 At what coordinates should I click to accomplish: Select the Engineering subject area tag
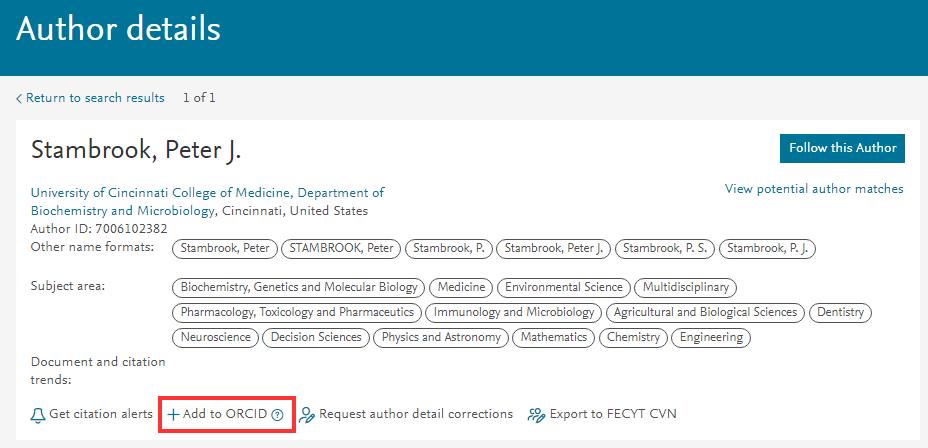pyautogui.click(x=711, y=337)
